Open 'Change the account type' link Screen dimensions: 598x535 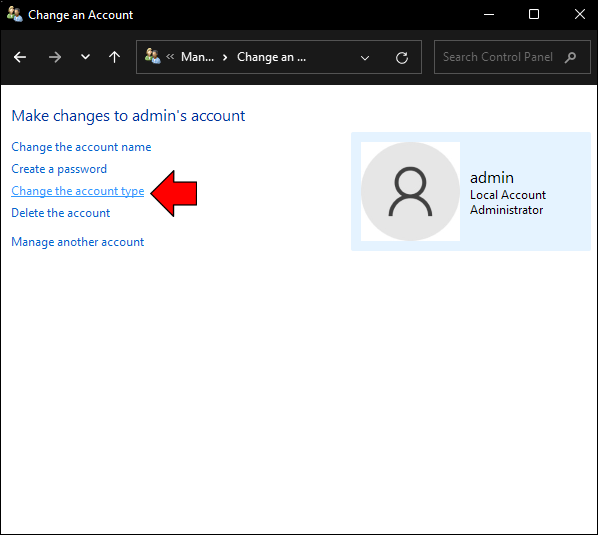[x=78, y=191]
